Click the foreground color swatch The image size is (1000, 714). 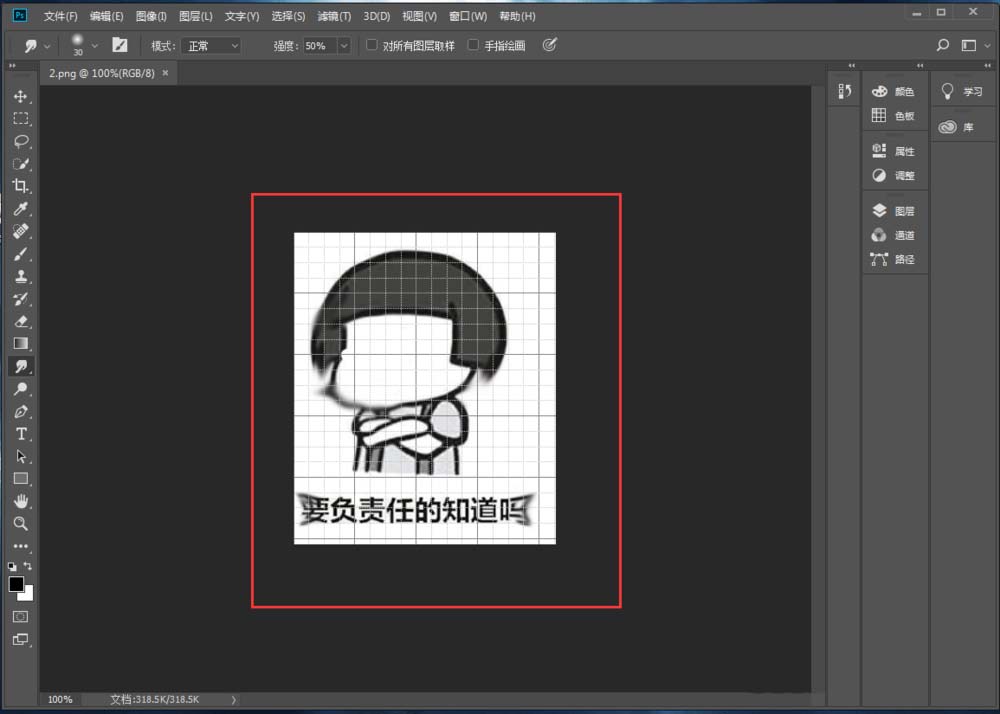tap(15, 583)
